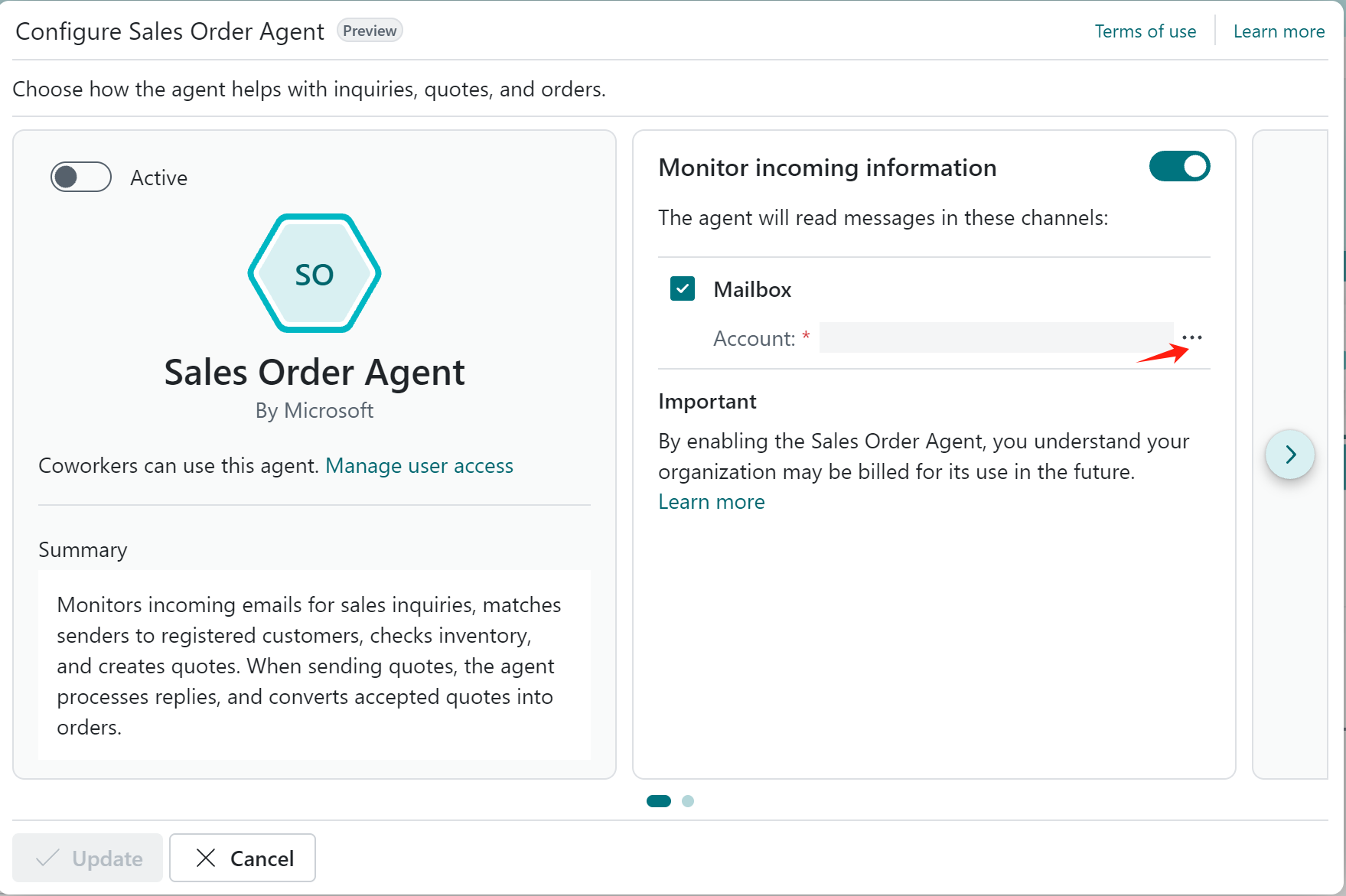The width and height of the screenshot is (1346, 896).
Task: Open Learn more link in header
Action: point(1279,31)
